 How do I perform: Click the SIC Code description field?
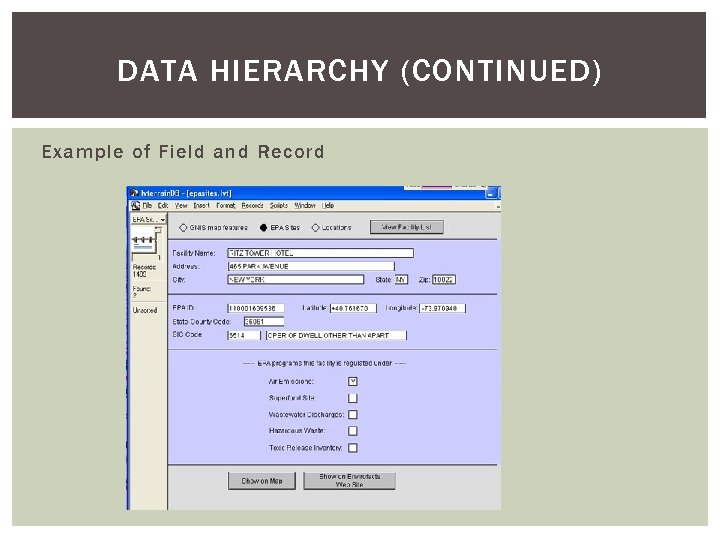pos(336,335)
